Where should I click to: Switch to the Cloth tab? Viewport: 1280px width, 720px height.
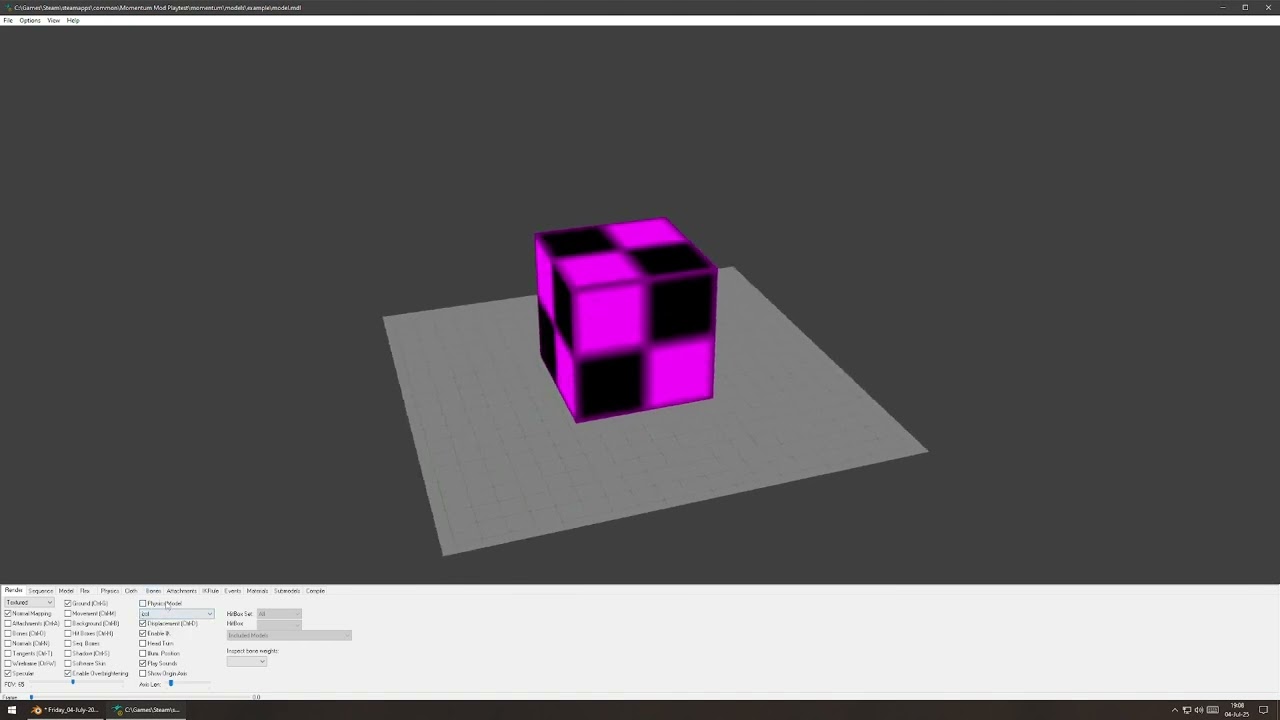(131, 591)
